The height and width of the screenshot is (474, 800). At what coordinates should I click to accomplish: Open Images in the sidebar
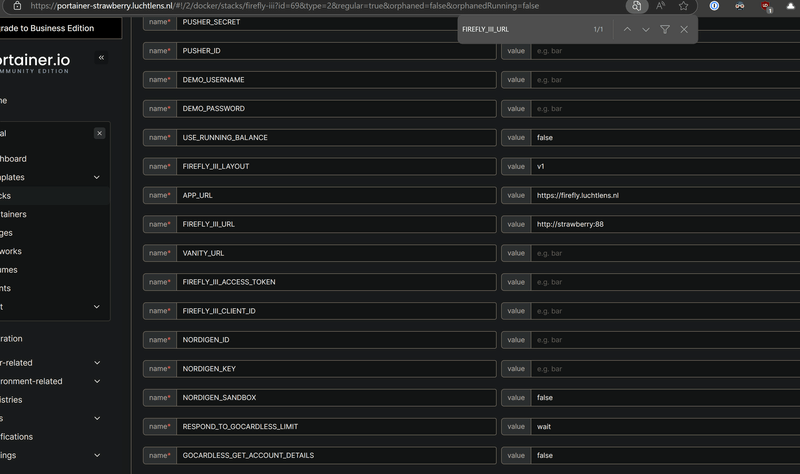coord(7,233)
